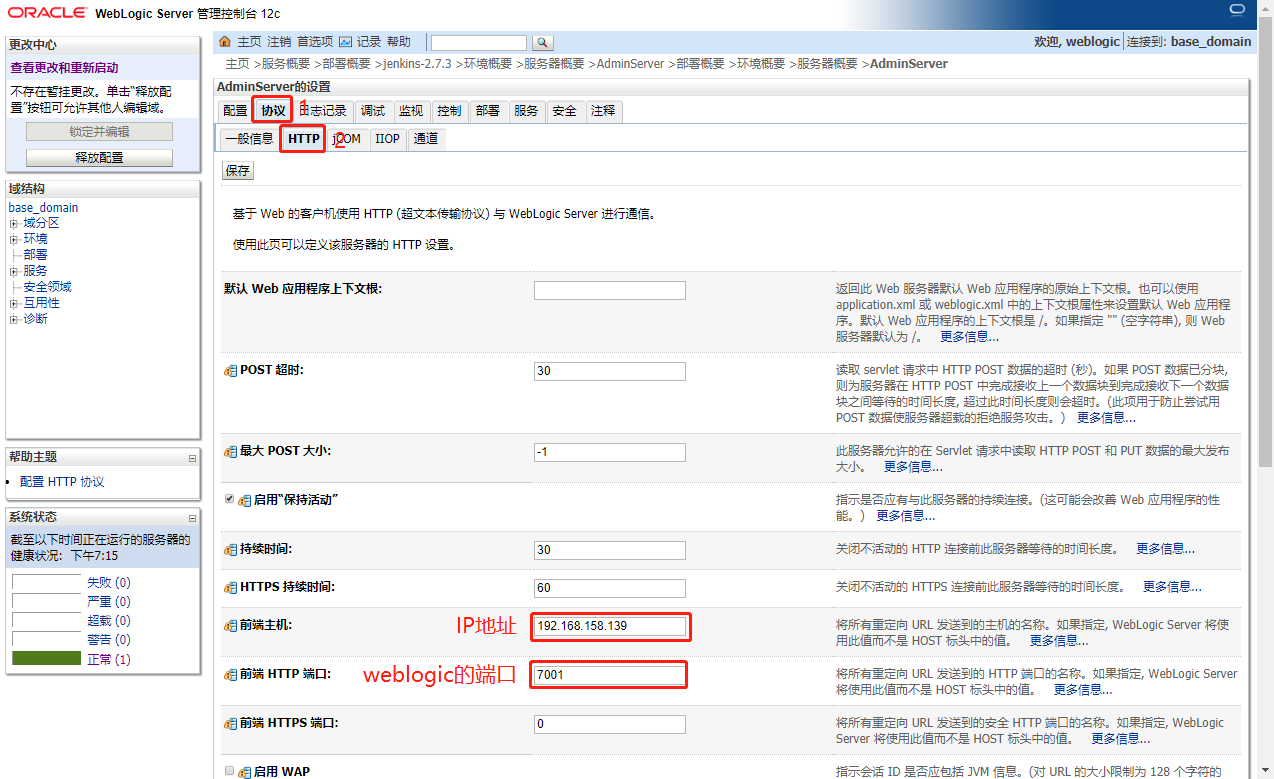Open the 监视 tab
Viewport: 1274px width, 779px height.
411,111
